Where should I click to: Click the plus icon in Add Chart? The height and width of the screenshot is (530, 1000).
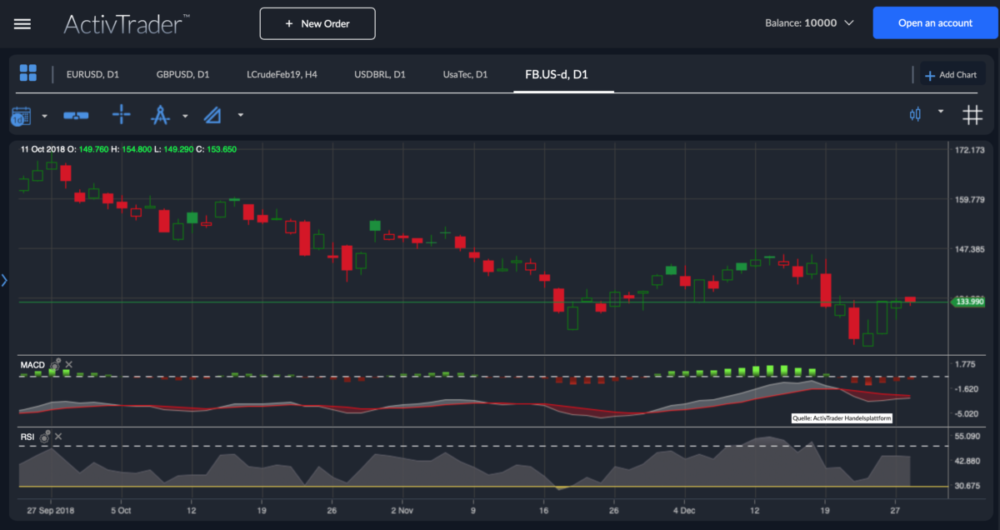point(930,75)
